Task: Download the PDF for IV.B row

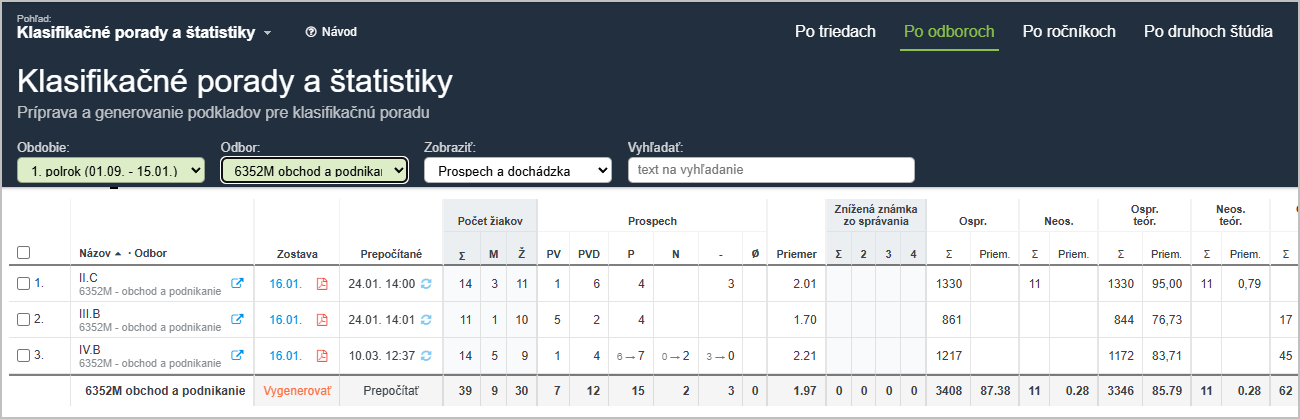Action: [322, 355]
